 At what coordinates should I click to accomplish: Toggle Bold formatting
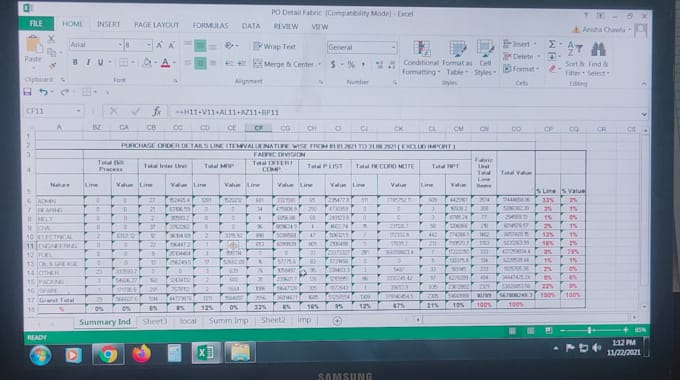[75, 62]
